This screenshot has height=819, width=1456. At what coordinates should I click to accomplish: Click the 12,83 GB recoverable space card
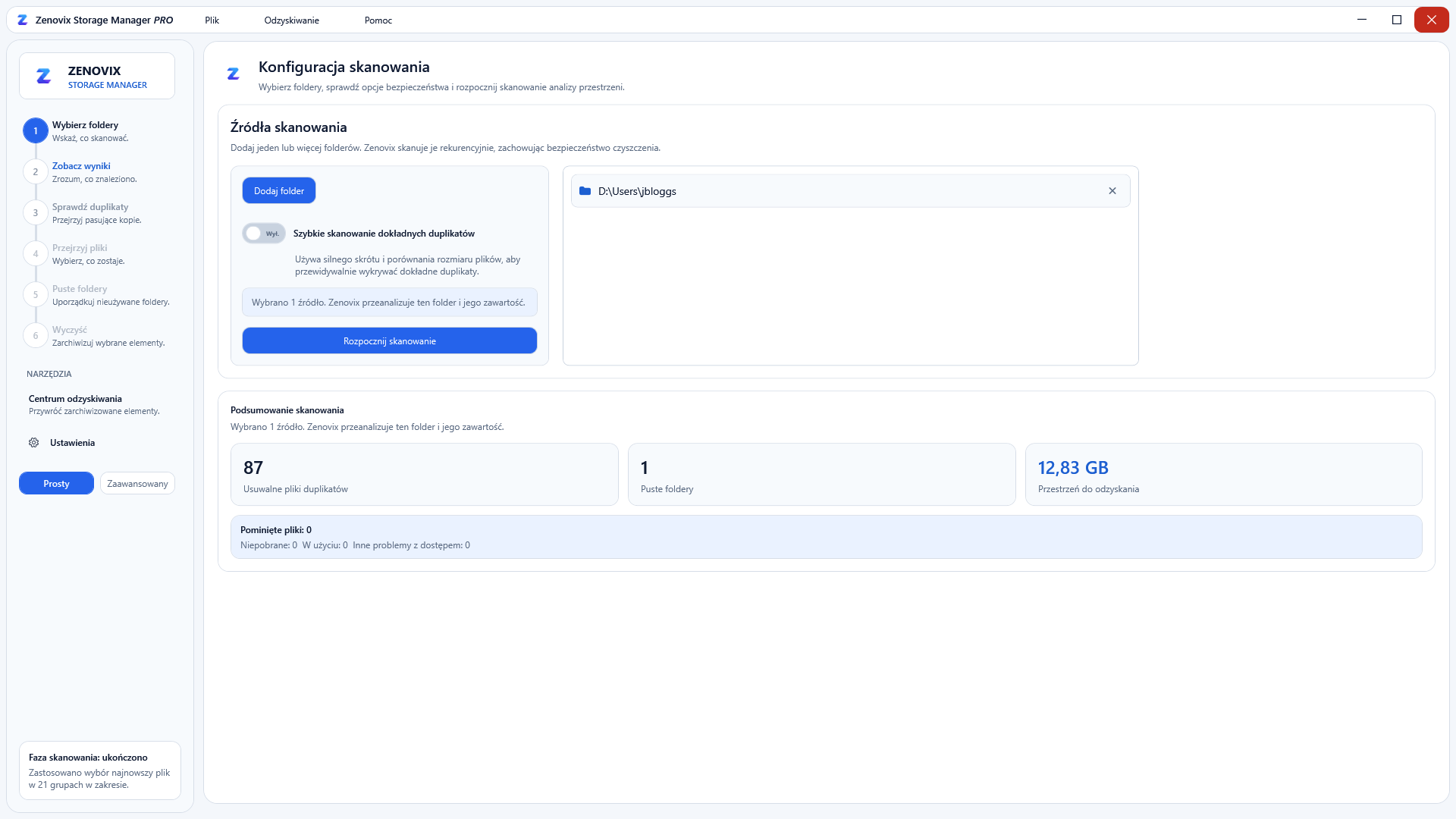pos(1224,475)
